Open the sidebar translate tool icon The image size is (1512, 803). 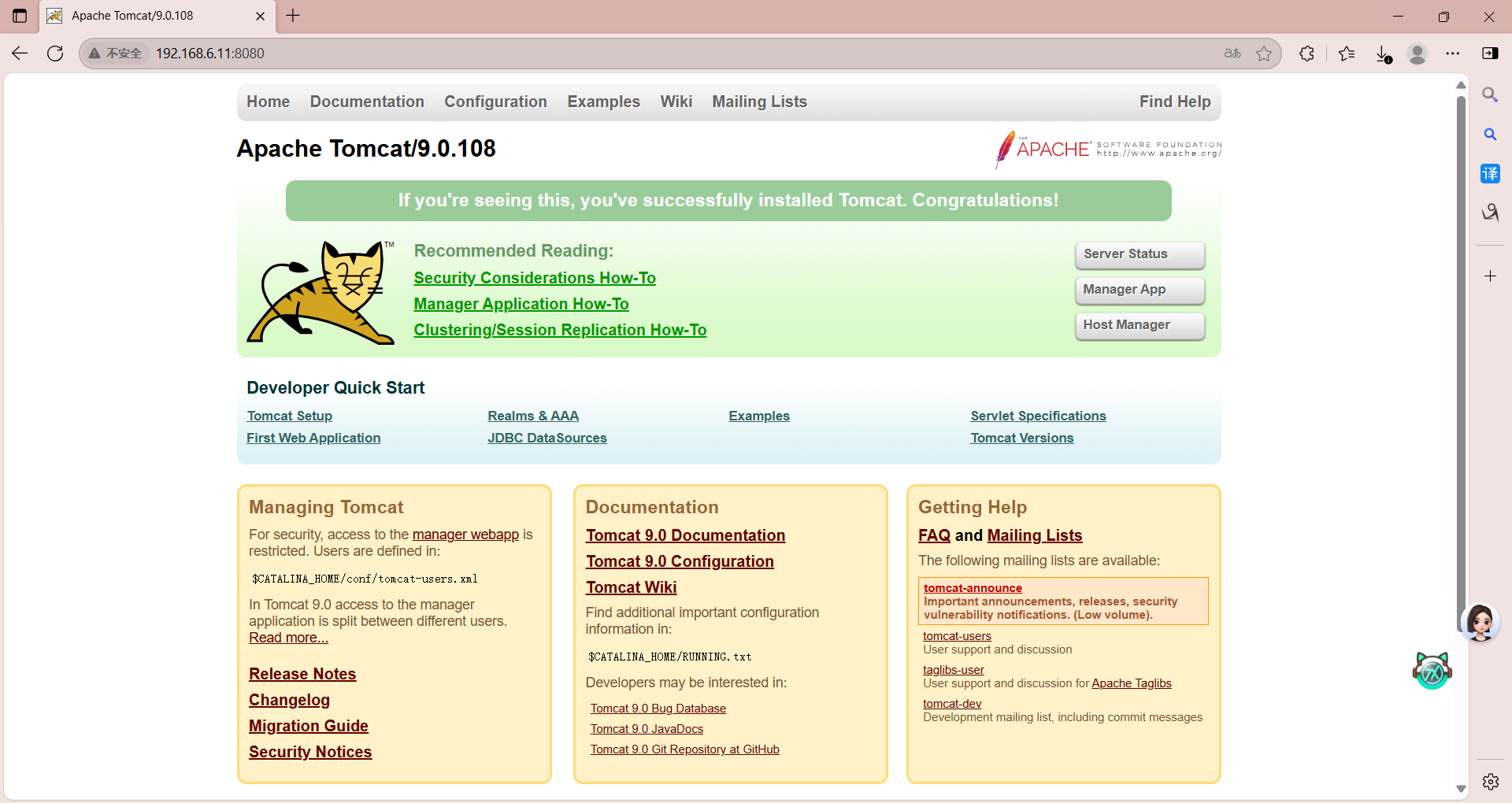[x=1490, y=174]
